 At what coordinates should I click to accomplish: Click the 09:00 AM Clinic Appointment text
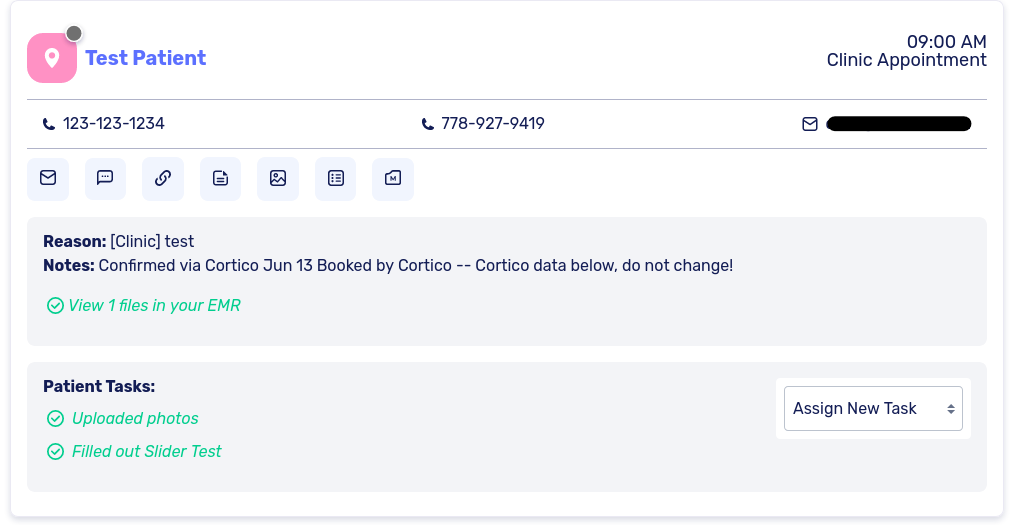[x=906, y=51]
